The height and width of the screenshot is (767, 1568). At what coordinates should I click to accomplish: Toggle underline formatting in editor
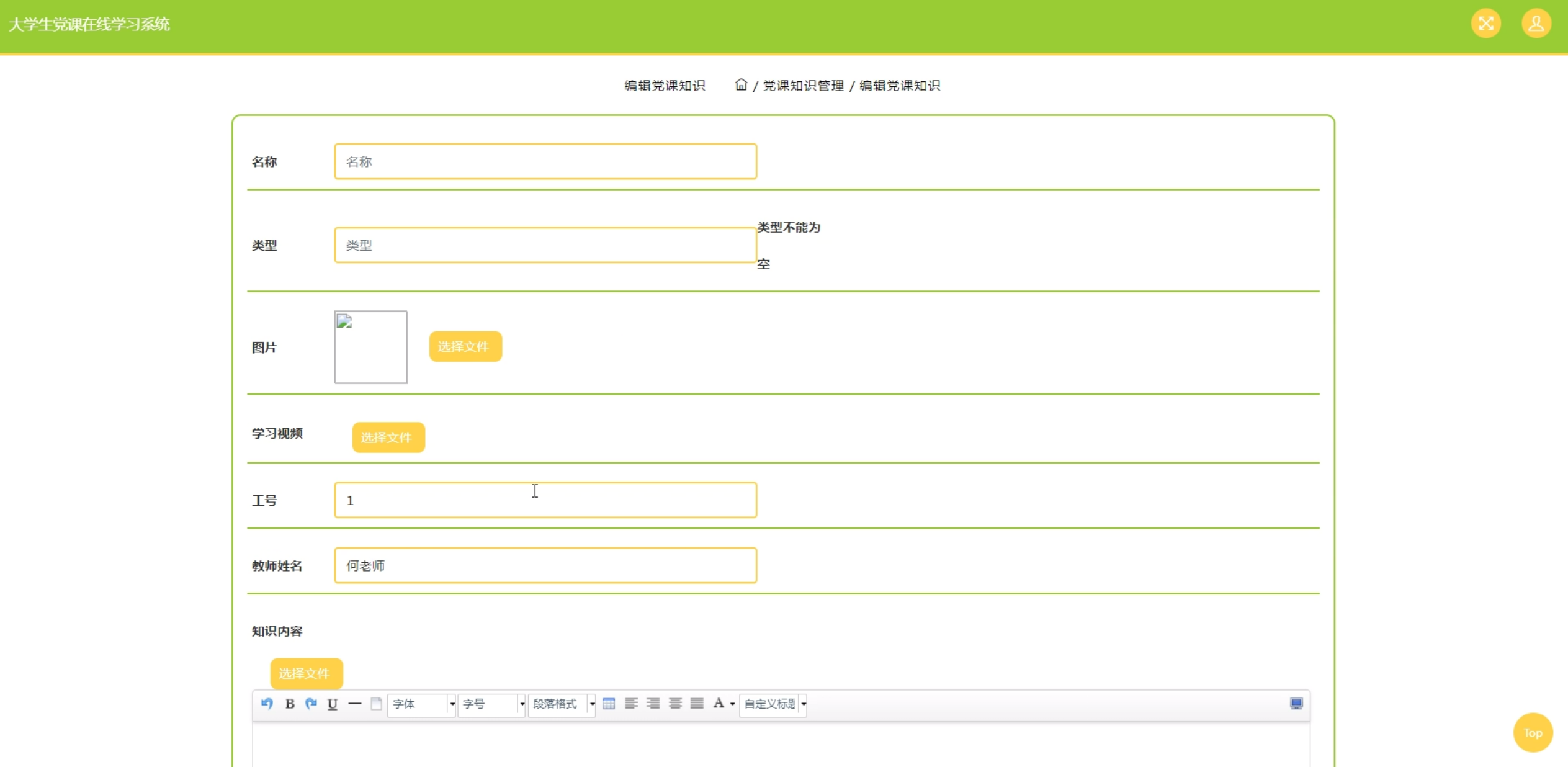333,703
